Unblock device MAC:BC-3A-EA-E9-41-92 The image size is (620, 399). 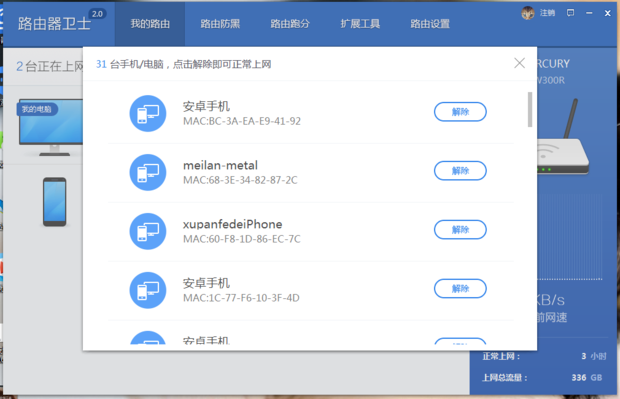[460, 112]
